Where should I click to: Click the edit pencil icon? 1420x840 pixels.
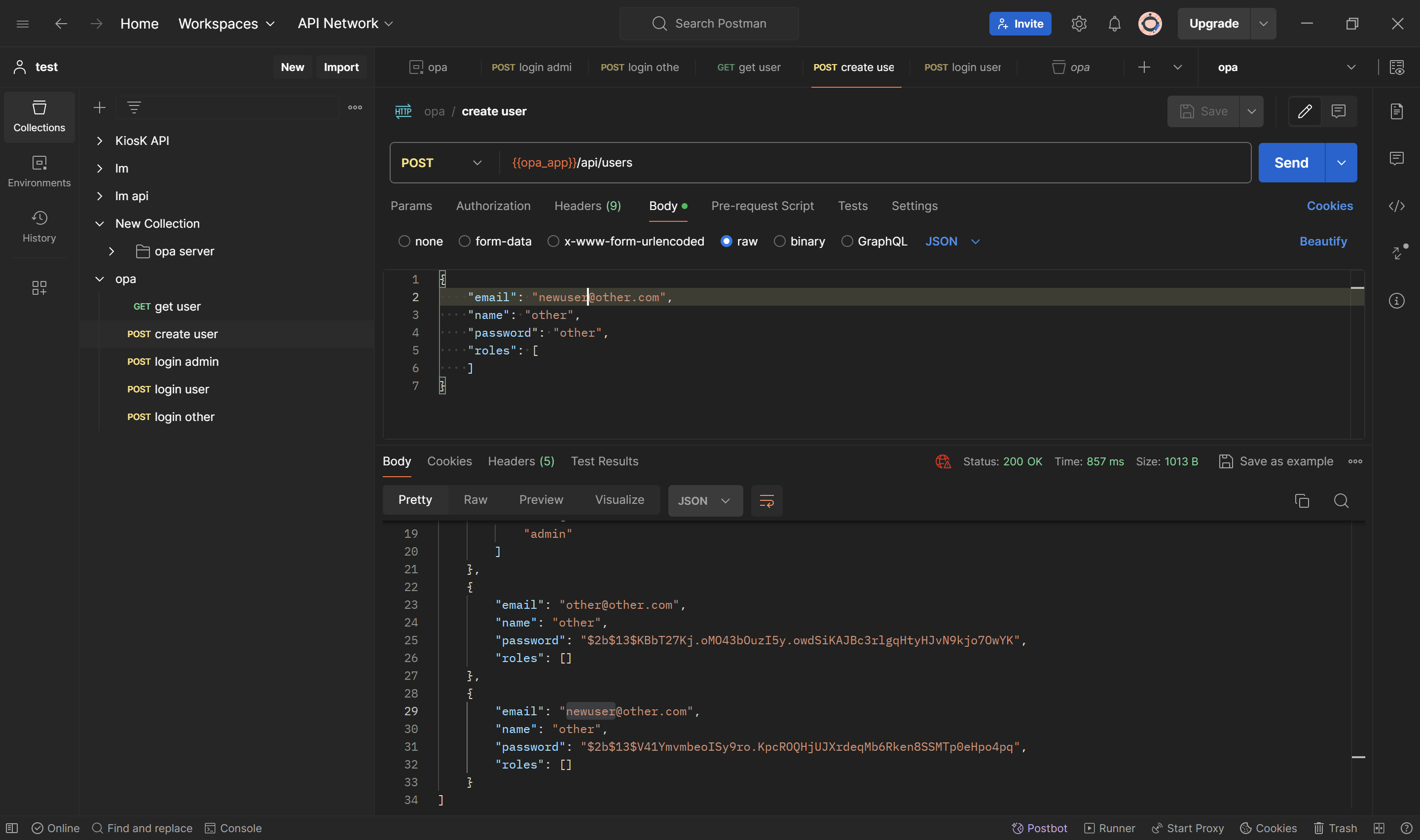[x=1305, y=111]
